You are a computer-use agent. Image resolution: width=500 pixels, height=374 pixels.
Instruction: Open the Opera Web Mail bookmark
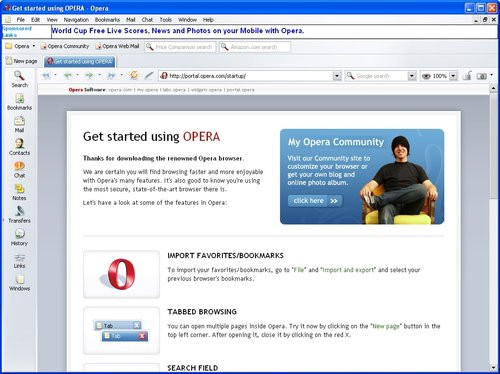tap(117, 46)
